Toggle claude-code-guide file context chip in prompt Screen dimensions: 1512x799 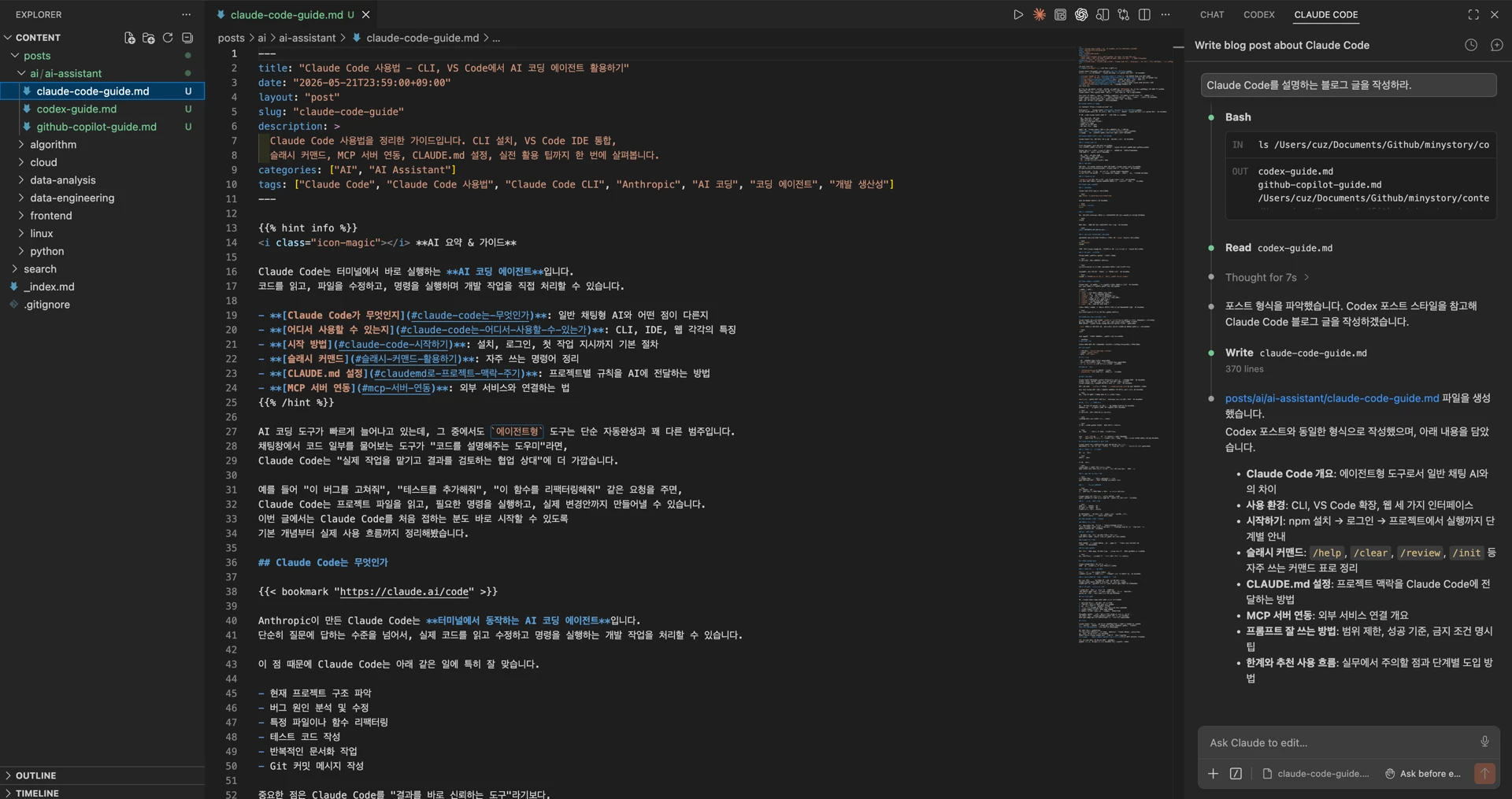[x=1316, y=774]
